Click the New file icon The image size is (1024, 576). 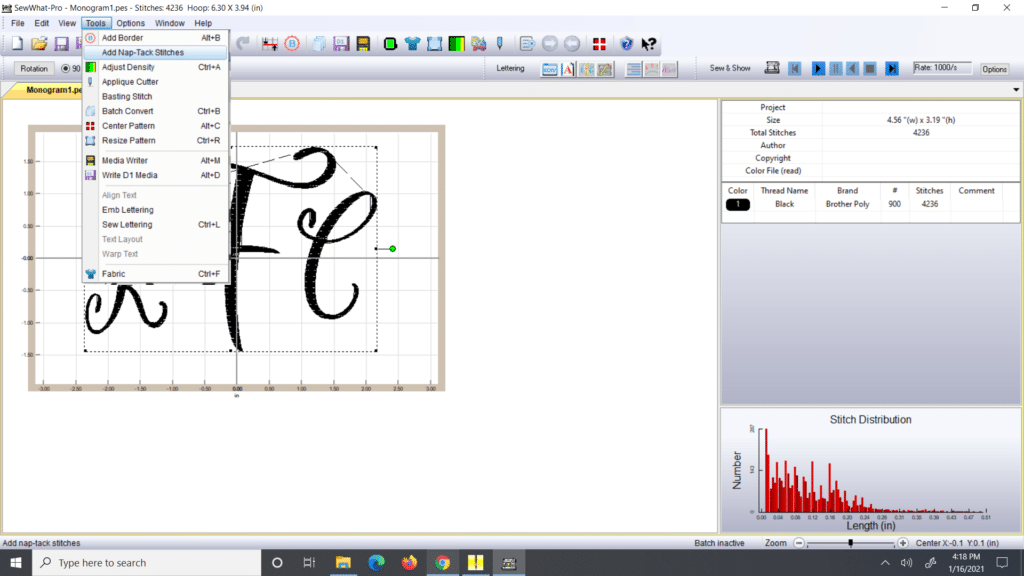(18, 44)
